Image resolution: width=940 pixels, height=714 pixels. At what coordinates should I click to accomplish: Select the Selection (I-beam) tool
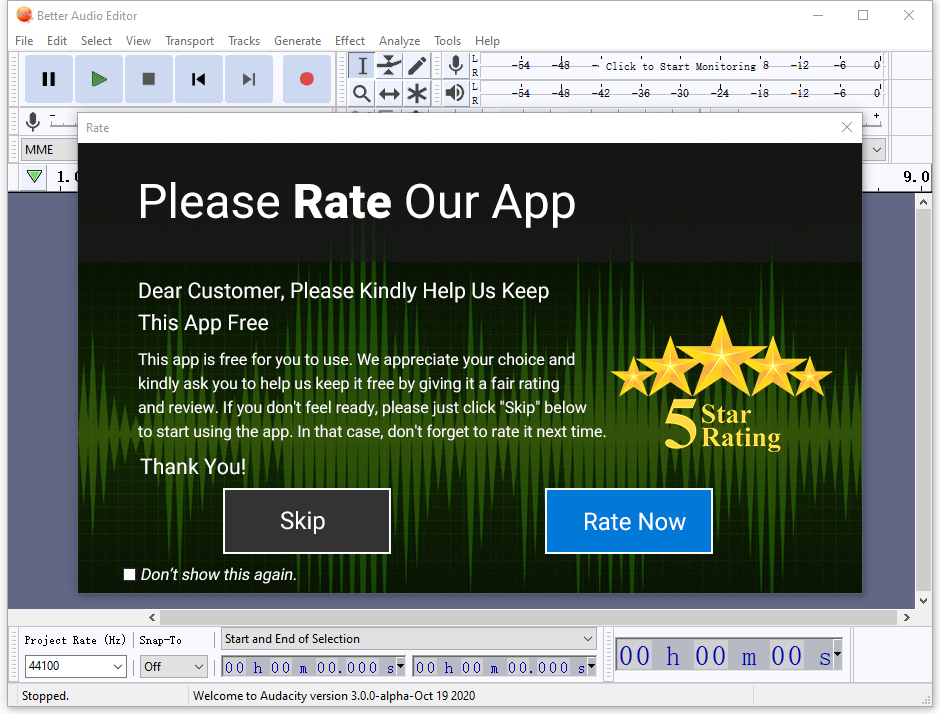362,66
